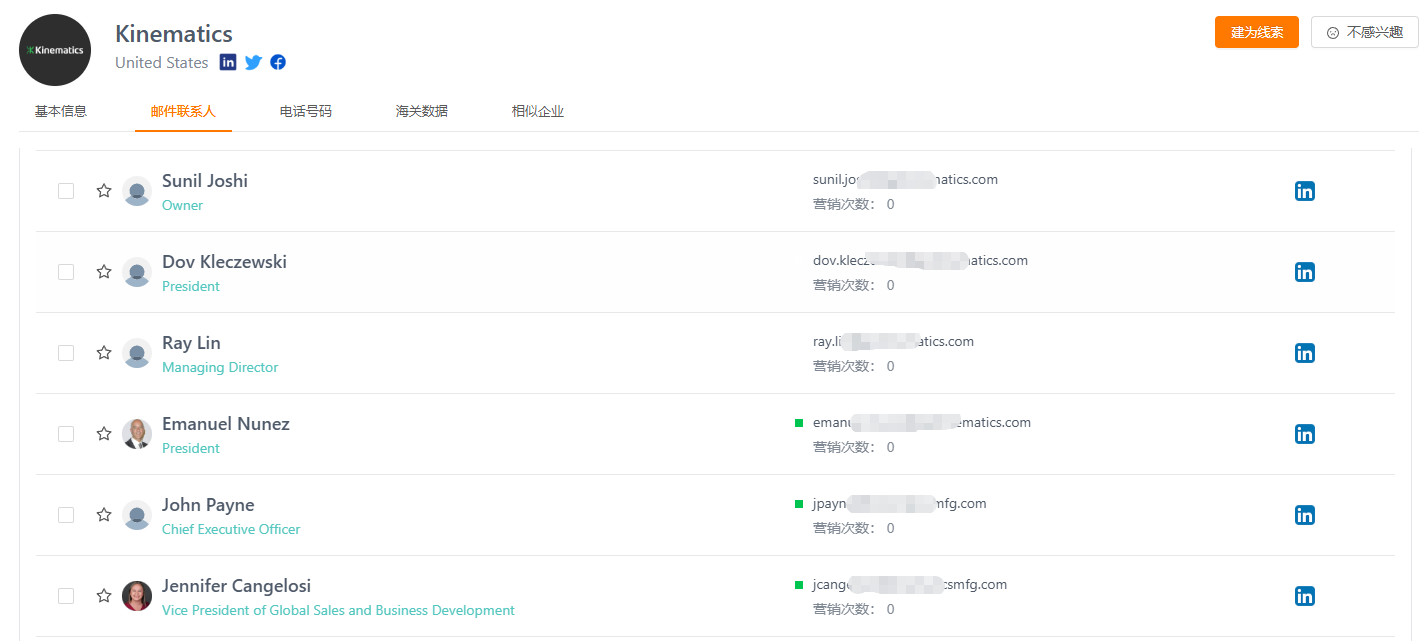The height and width of the screenshot is (641, 1422).
Task: Click the Owner title under Sunil Joshi
Action: [182, 205]
